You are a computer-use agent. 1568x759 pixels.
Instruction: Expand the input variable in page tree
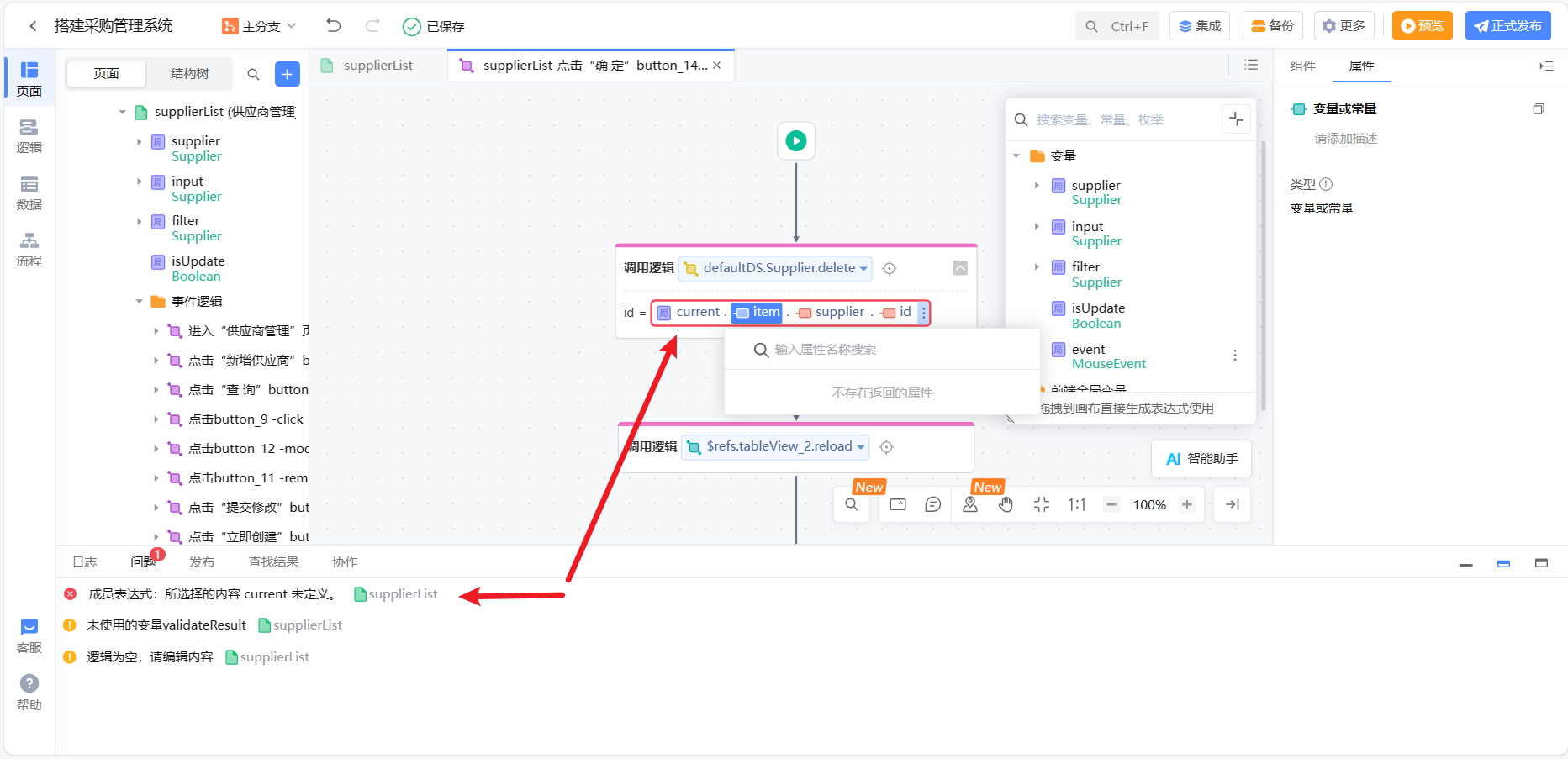[x=140, y=182]
